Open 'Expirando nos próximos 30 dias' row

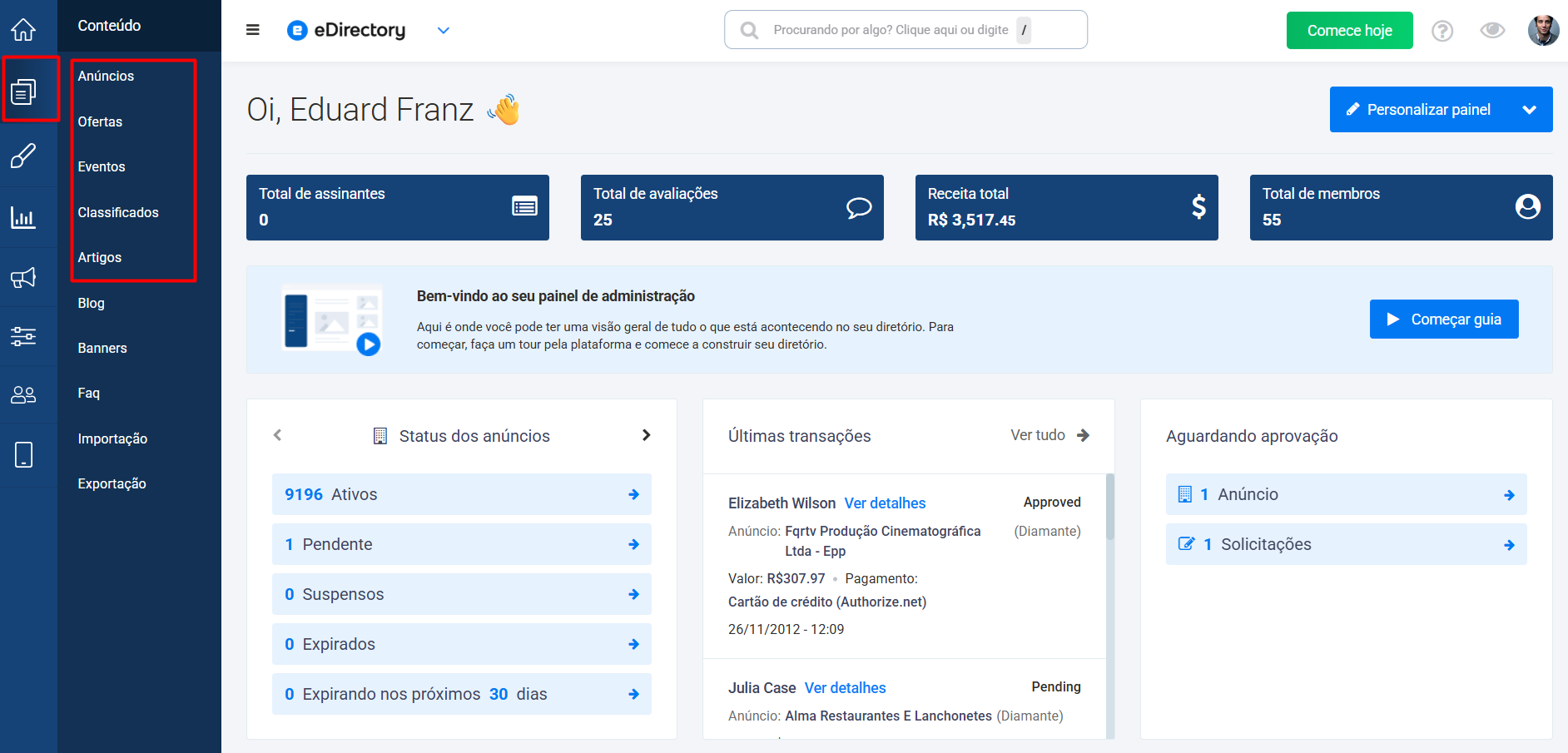coord(462,694)
